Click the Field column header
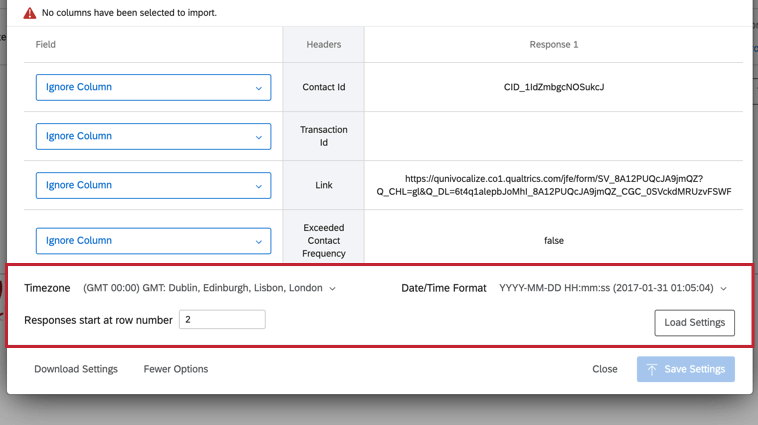The image size is (758, 425). [46, 44]
